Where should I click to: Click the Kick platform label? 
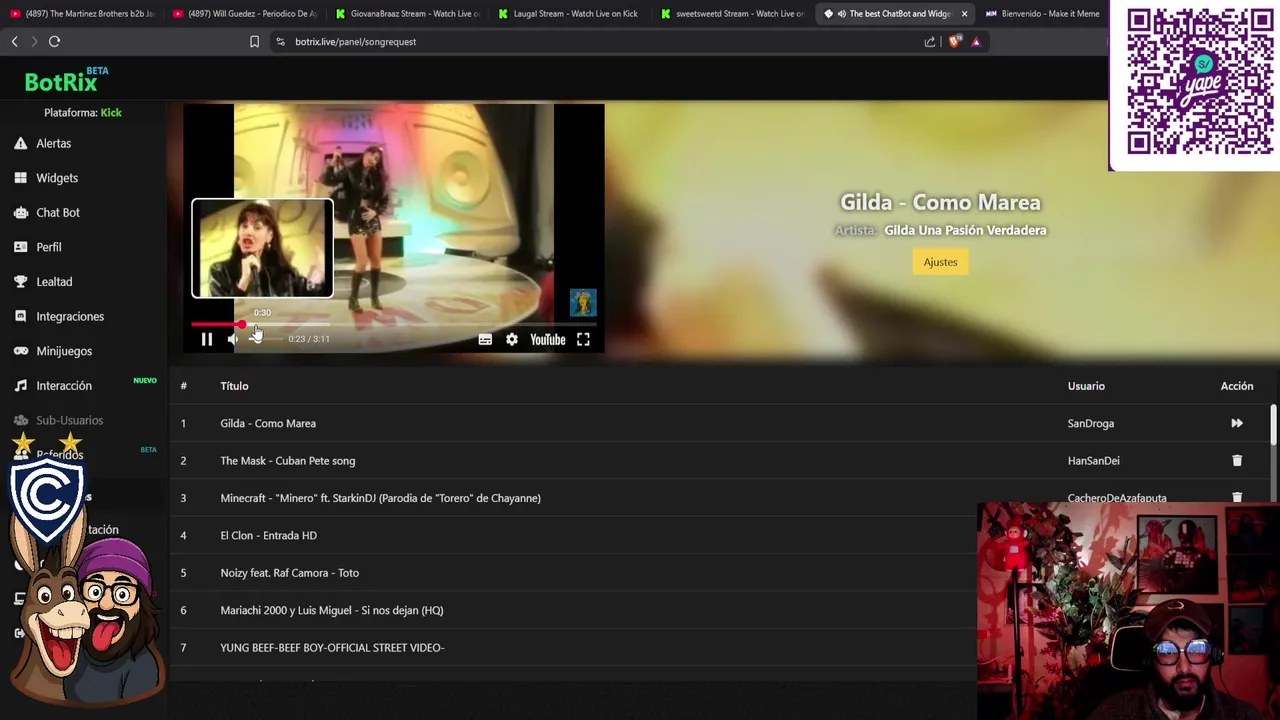[111, 113]
